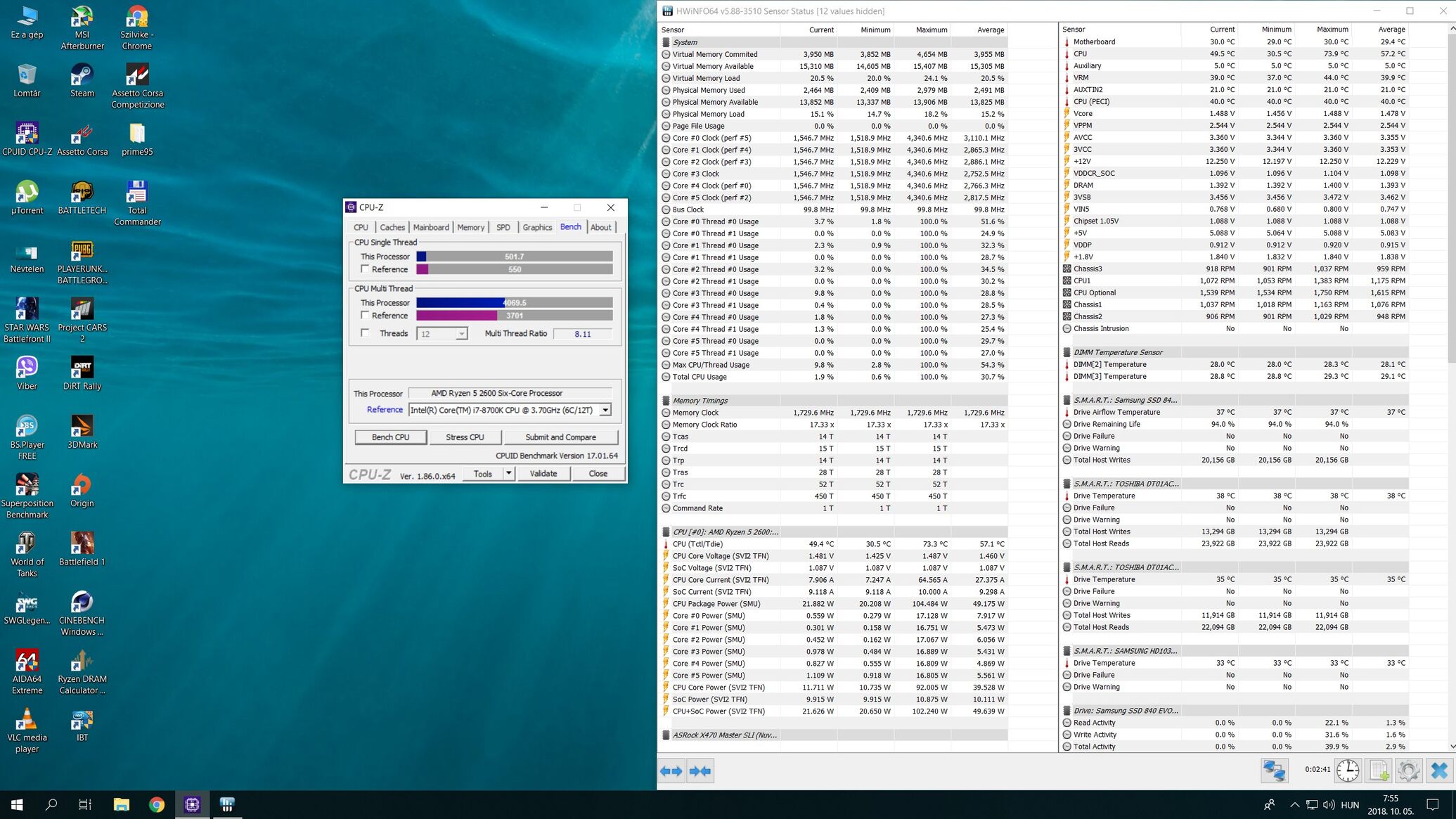Open Threads count dropdown in CPU-Z
The width and height of the screenshot is (1456, 819).
click(x=461, y=334)
